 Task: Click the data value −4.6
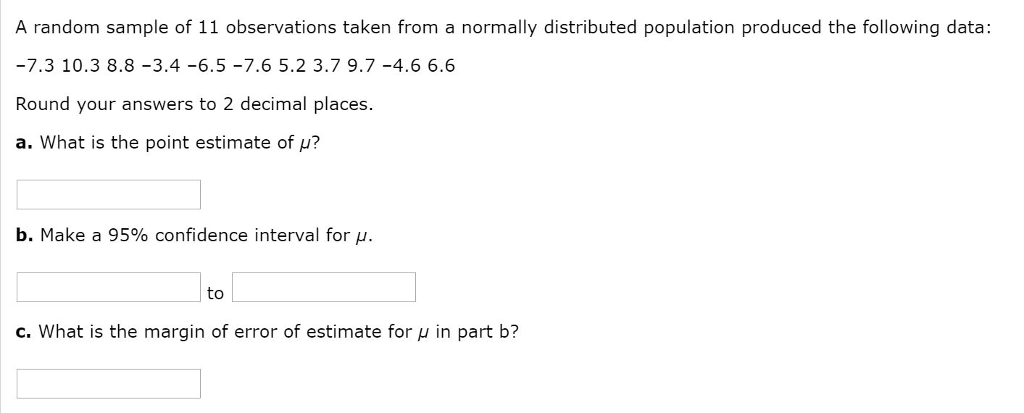tap(401, 66)
